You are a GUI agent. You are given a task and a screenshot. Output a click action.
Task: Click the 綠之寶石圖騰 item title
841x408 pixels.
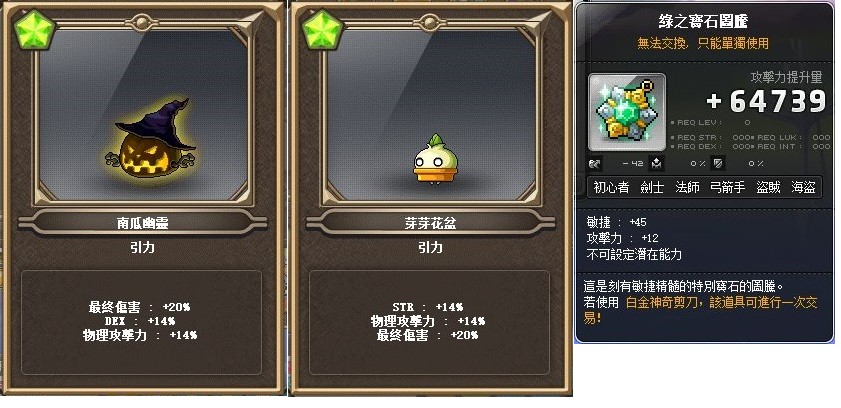click(703, 21)
